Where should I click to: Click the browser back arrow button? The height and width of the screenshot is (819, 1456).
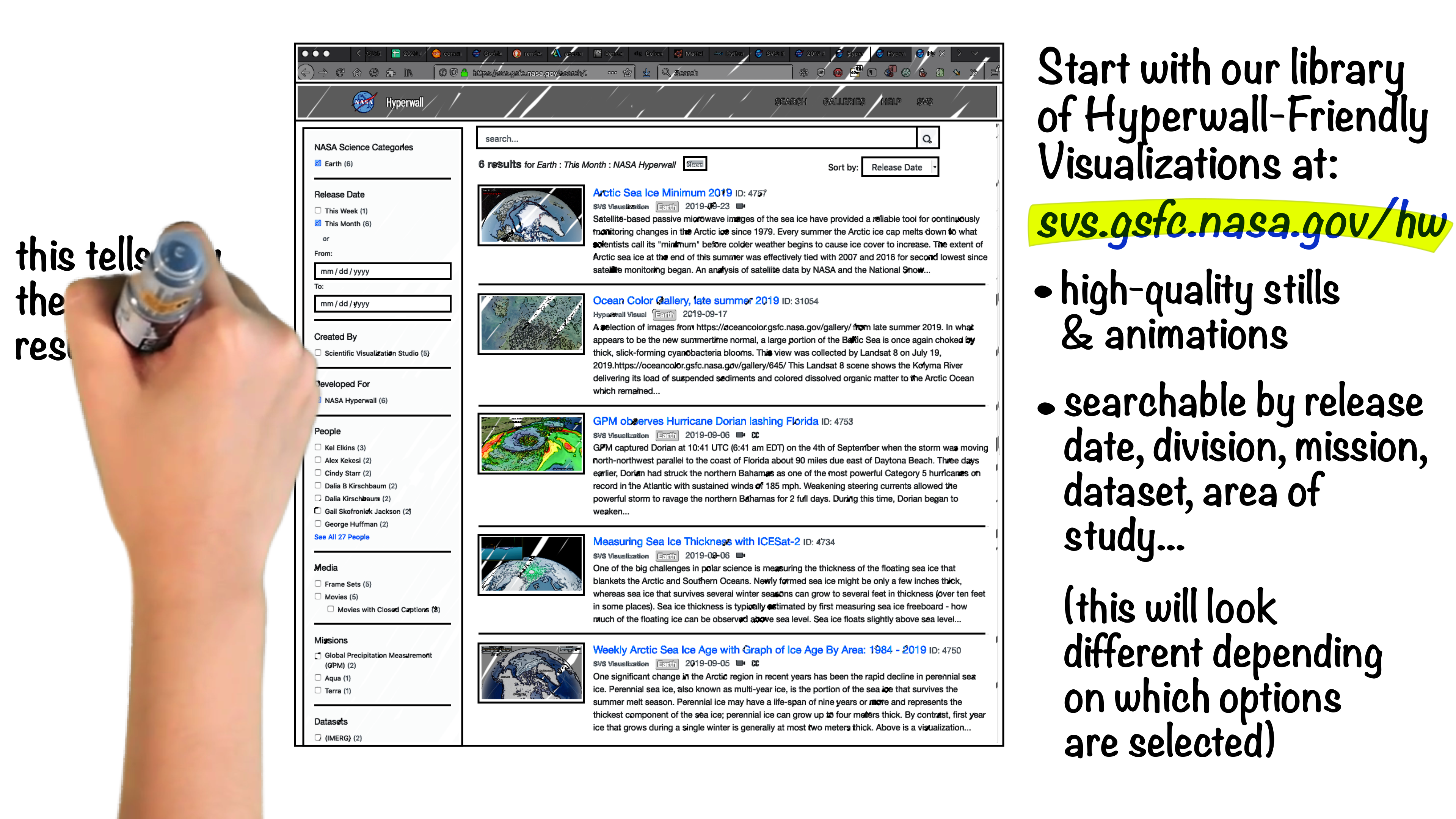(306, 72)
